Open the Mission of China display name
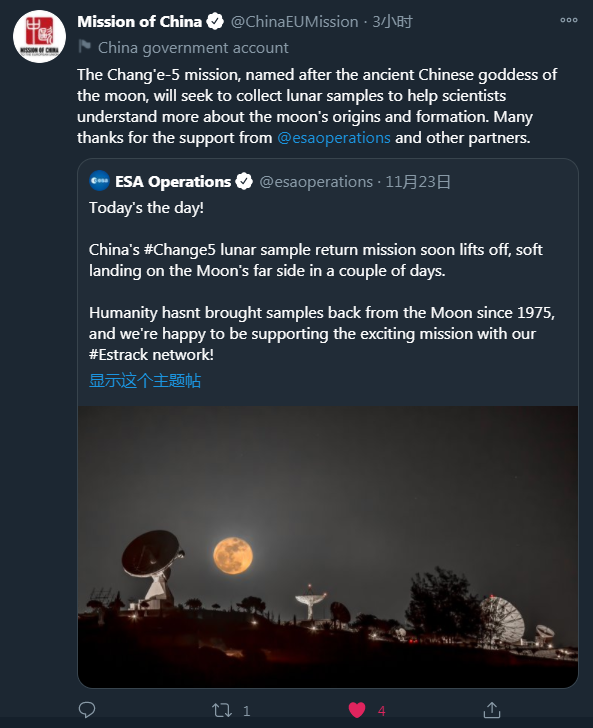 (x=139, y=21)
